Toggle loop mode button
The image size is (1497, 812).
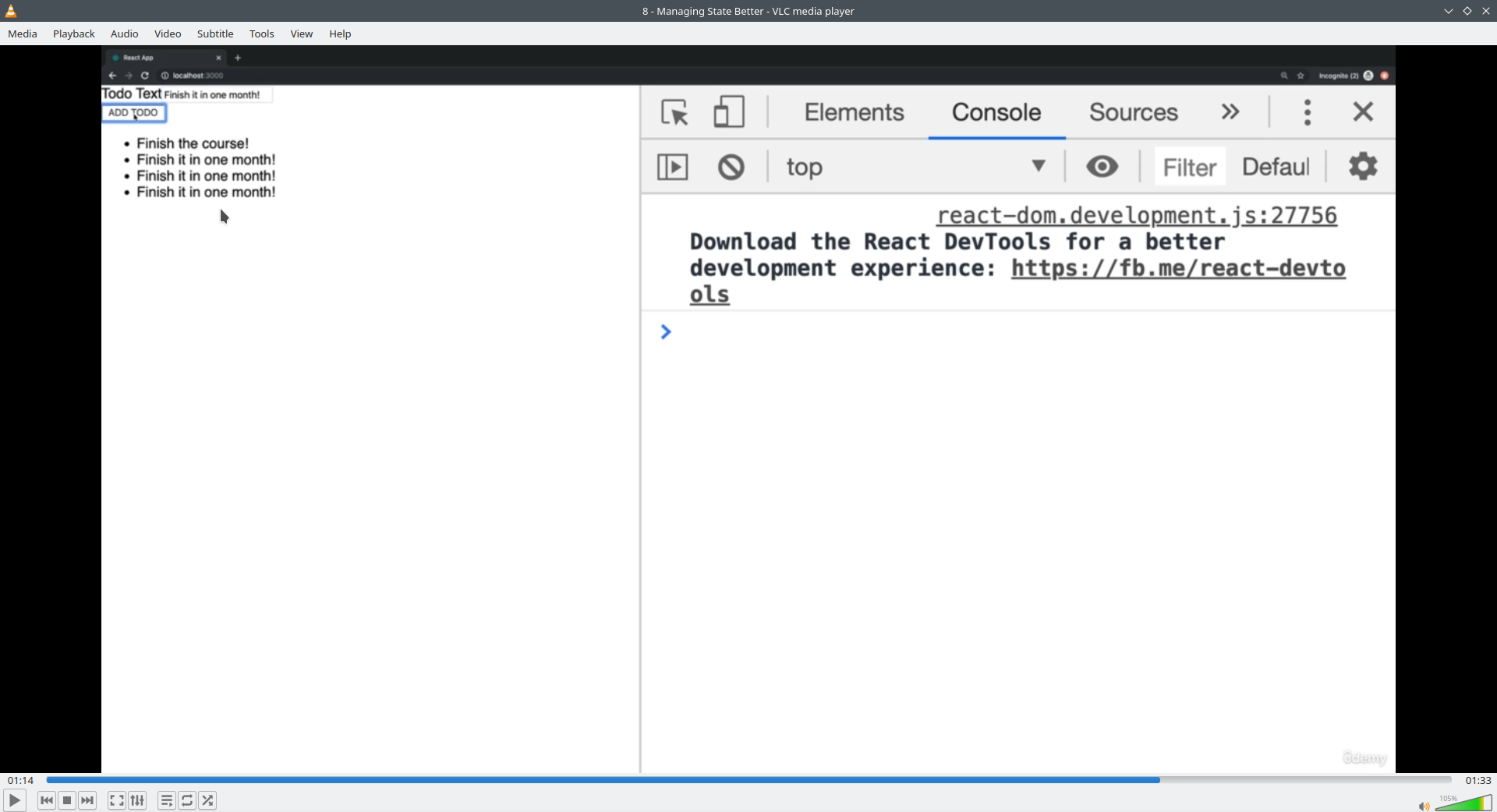click(x=187, y=800)
